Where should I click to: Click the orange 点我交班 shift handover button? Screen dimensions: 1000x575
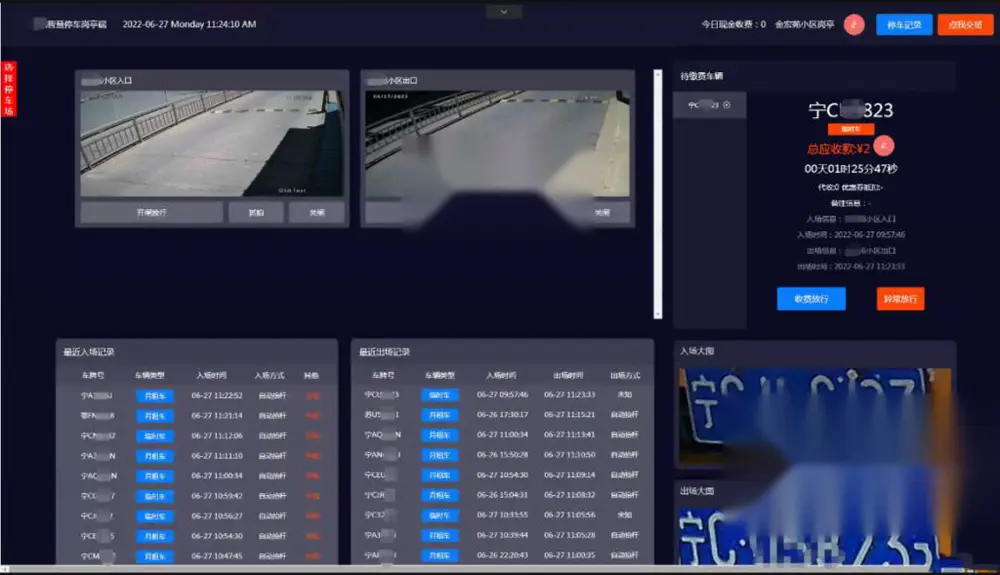click(965, 25)
